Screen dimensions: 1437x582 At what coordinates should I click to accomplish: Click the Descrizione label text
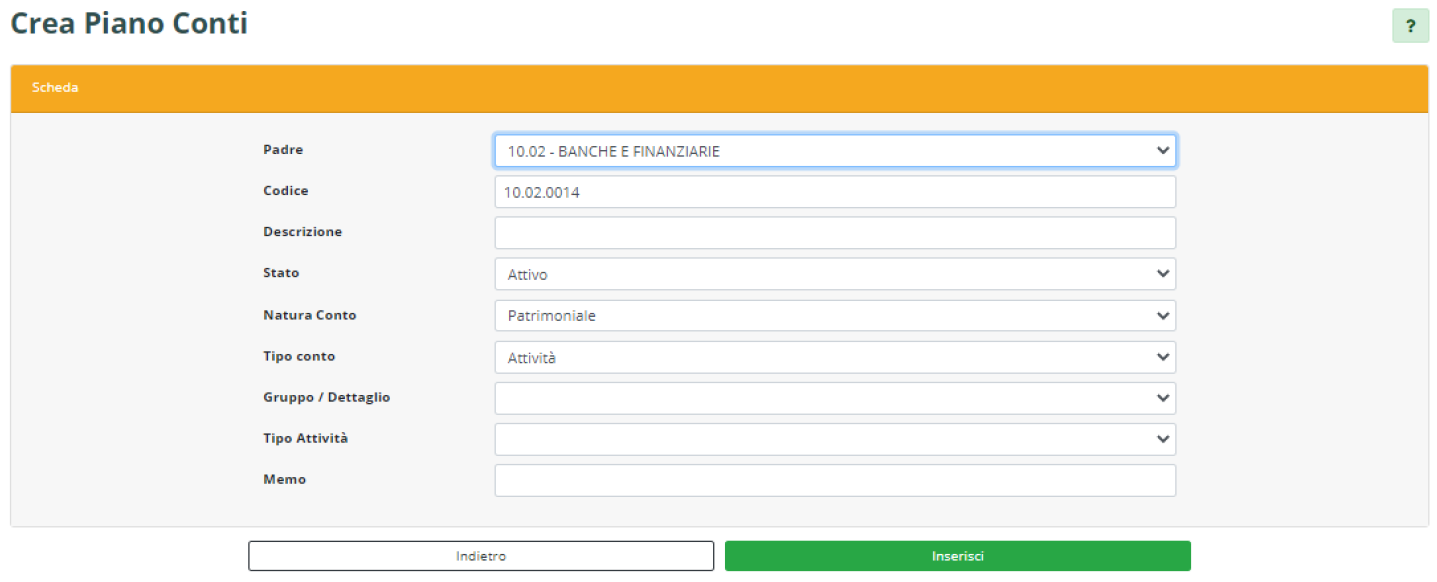[x=302, y=232]
